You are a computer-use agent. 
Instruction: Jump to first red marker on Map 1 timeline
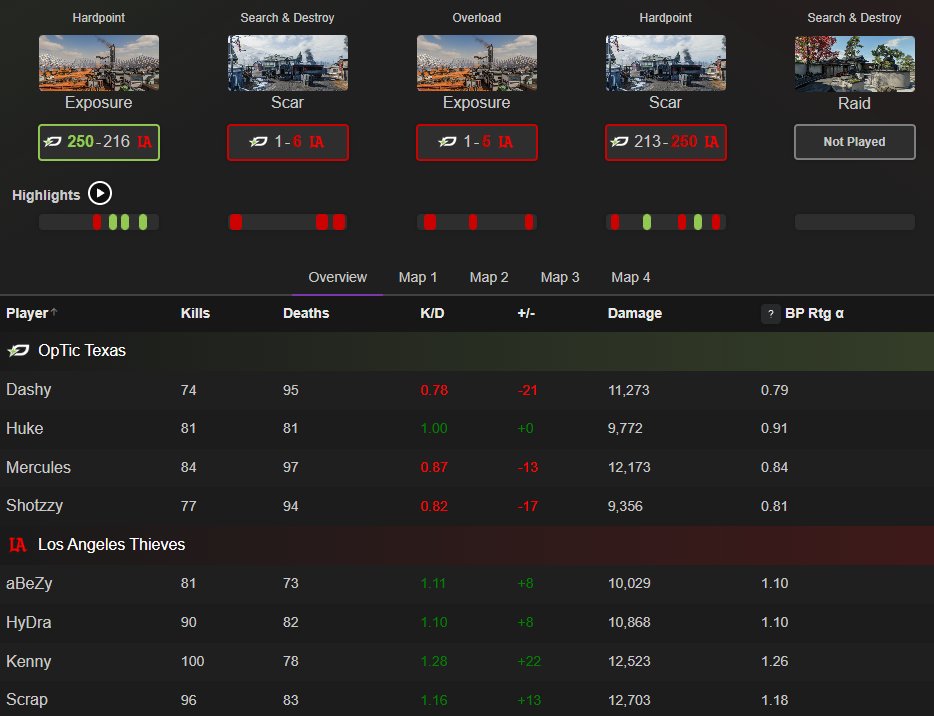pyautogui.click(x=97, y=222)
